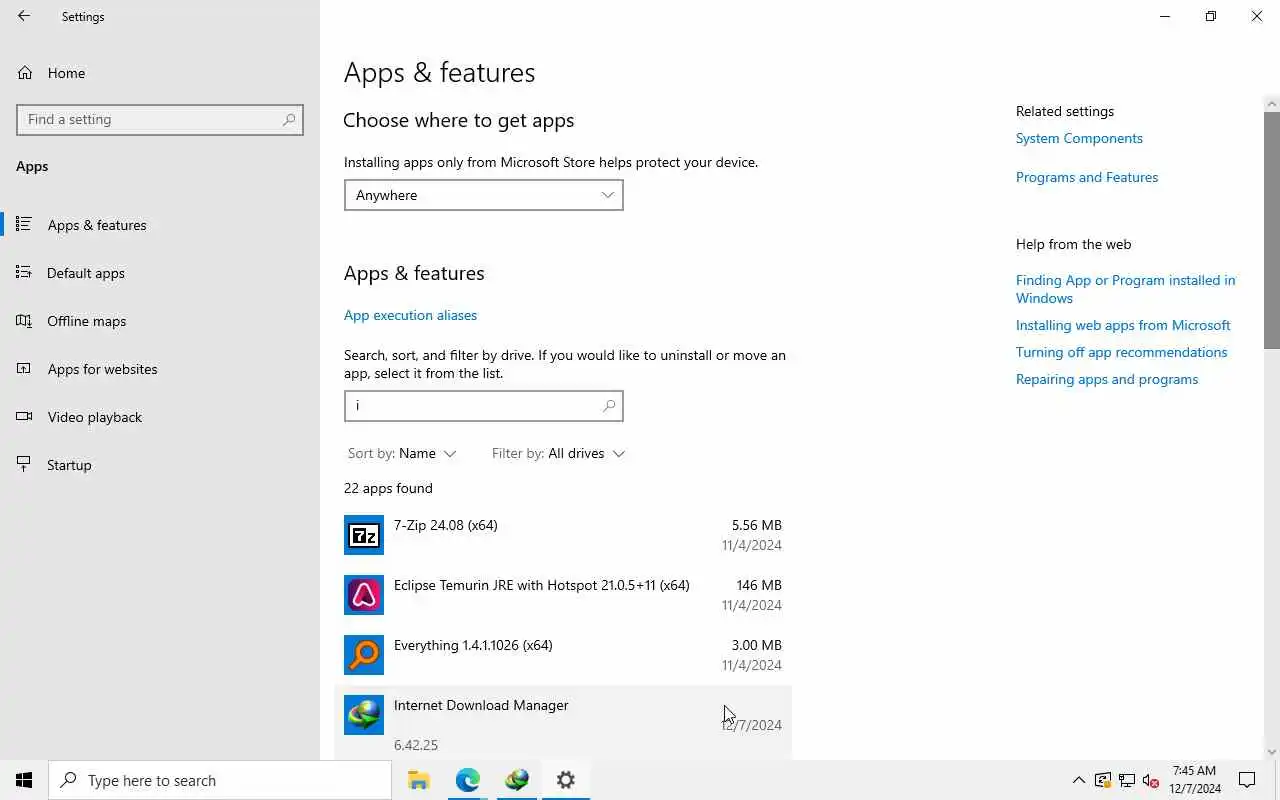Click the vertical scrollbar thumb

click(1272, 230)
